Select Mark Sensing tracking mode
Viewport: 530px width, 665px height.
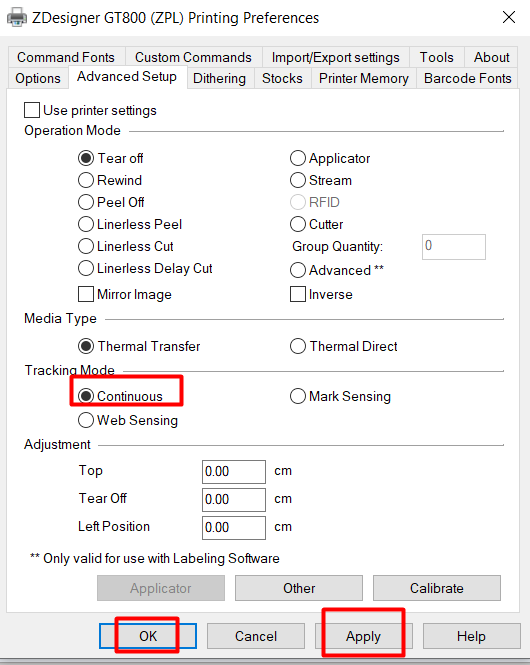pos(298,396)
